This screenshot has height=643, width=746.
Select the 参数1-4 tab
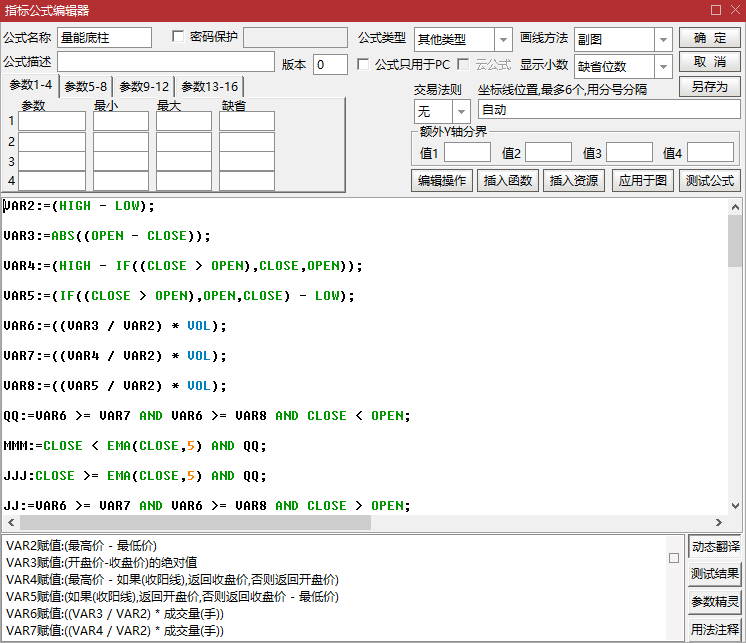tap(31, 86)
